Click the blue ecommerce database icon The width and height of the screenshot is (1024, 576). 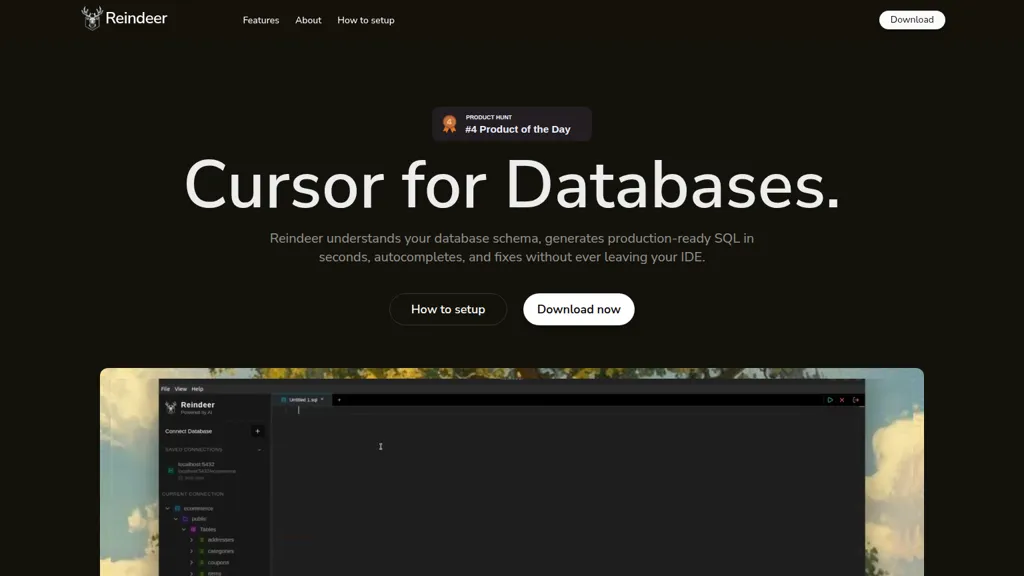coord(177,508)
